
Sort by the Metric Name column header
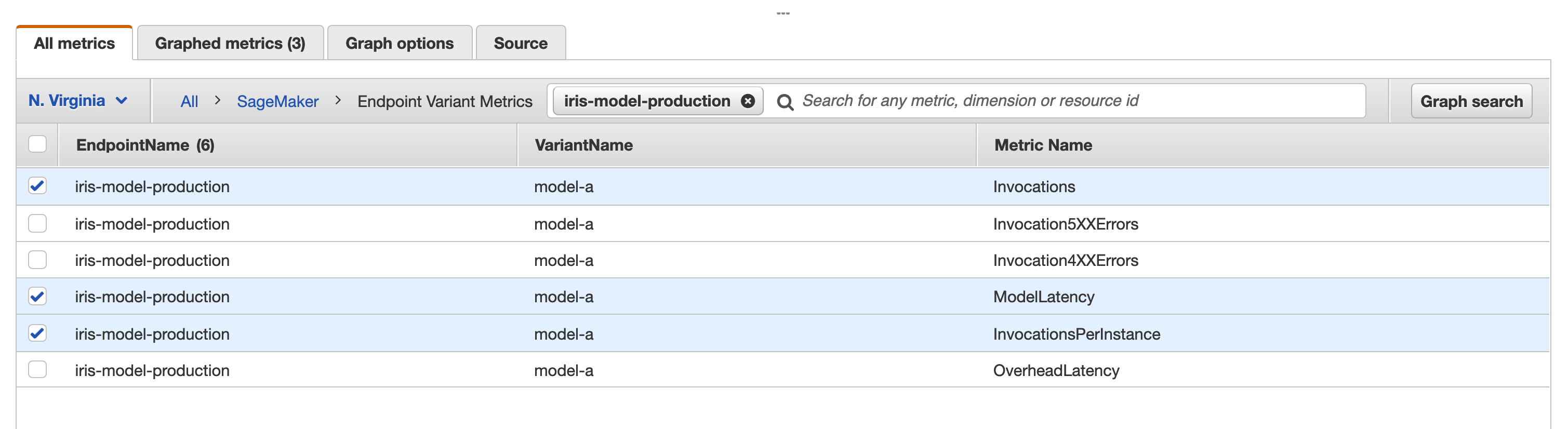[x=1043, y=145]
